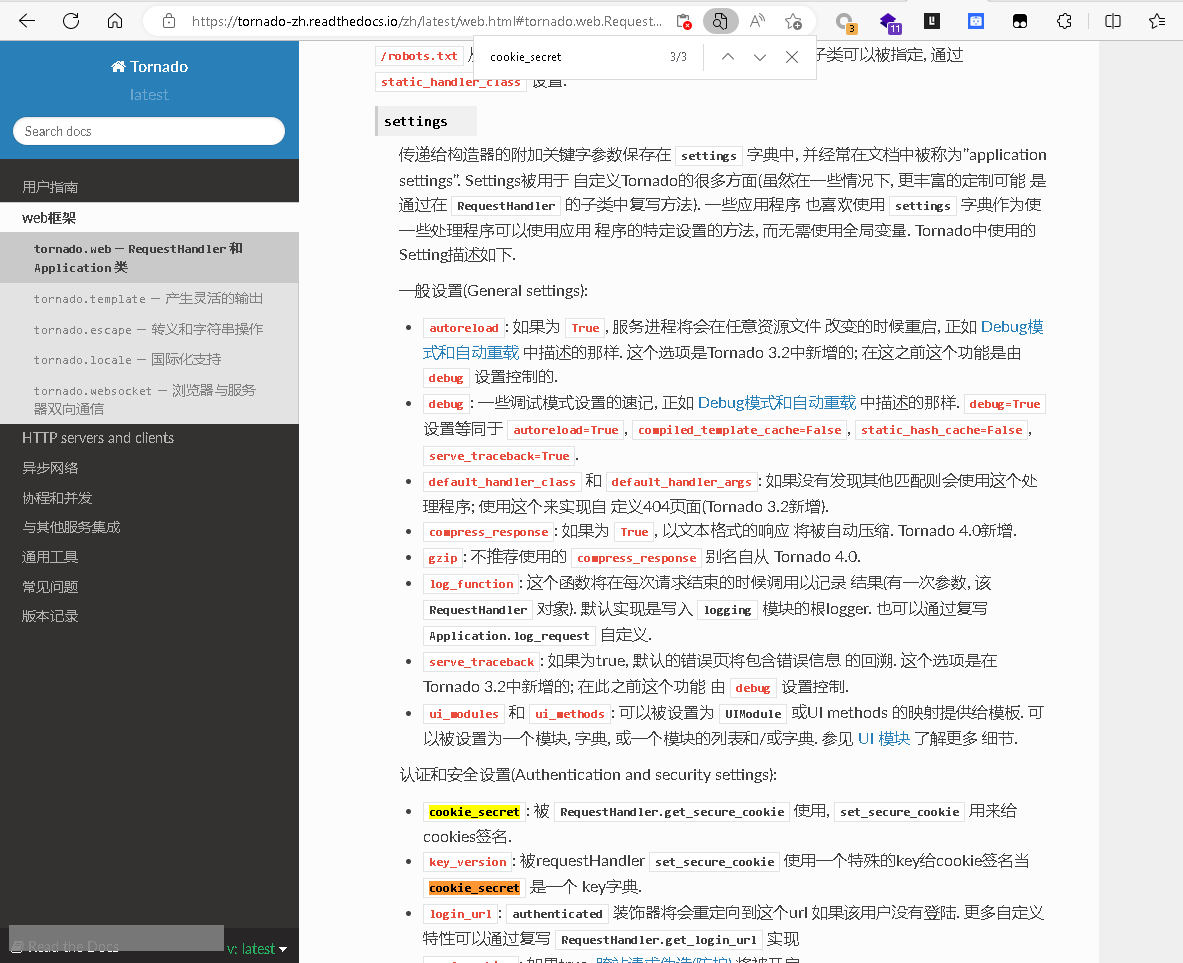This screenshot has height=963, width=1183.
Task: Click RequestHandler.get_secure_cookie reference
Action: click(672, 812)
